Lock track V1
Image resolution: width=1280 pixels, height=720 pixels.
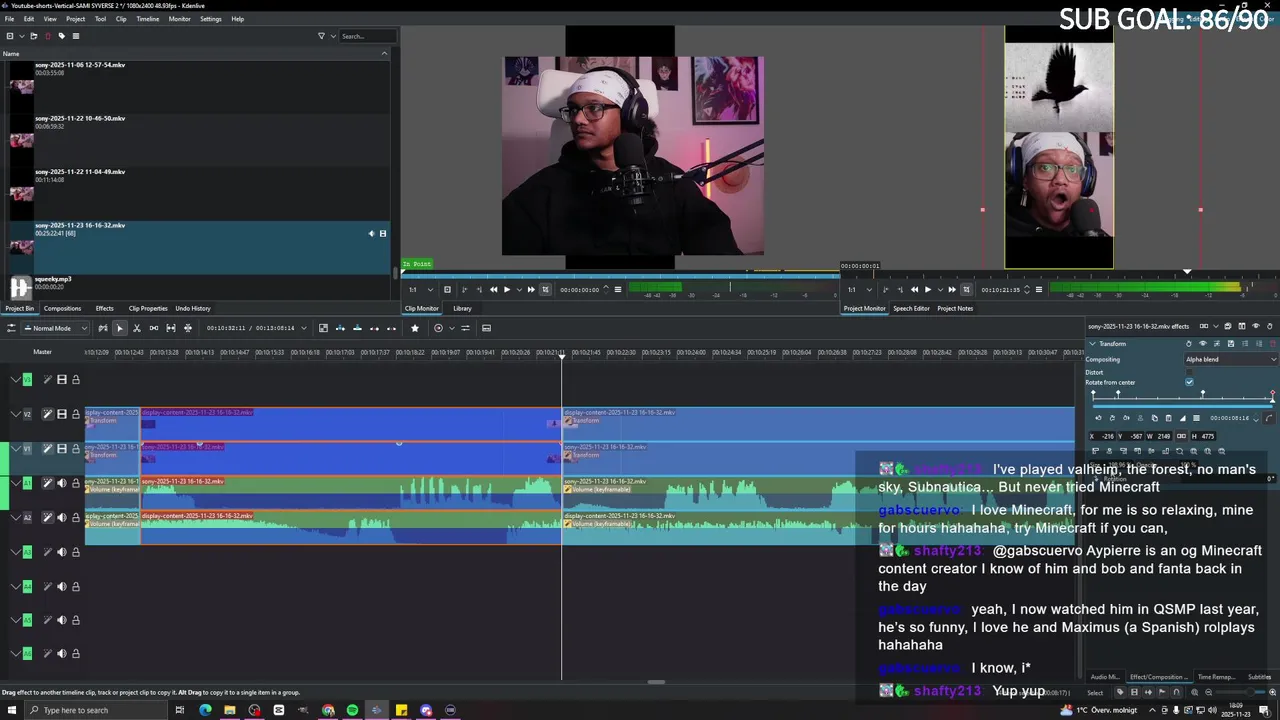pos(75,449)
